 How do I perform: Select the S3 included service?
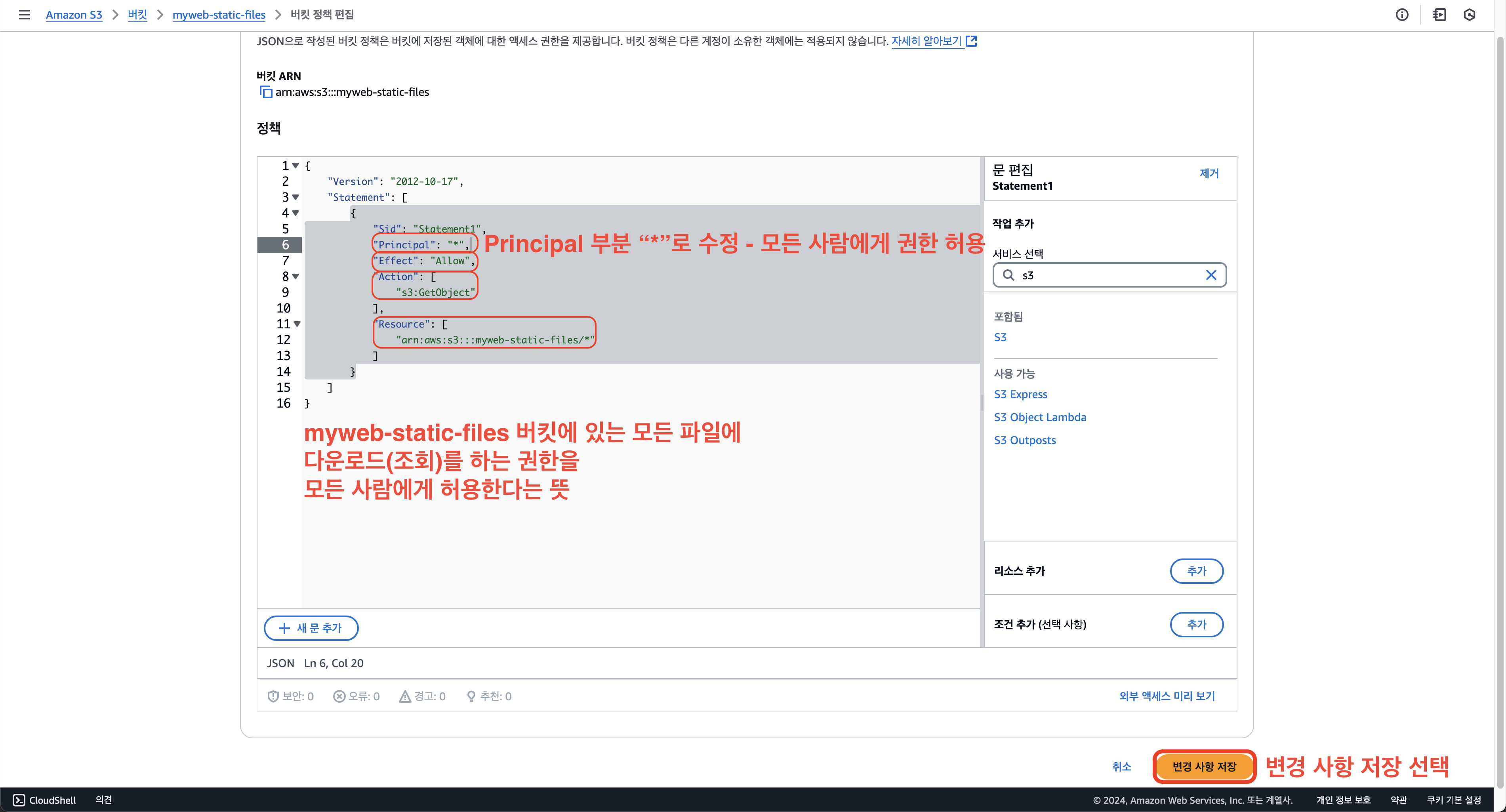[1000, 337]
